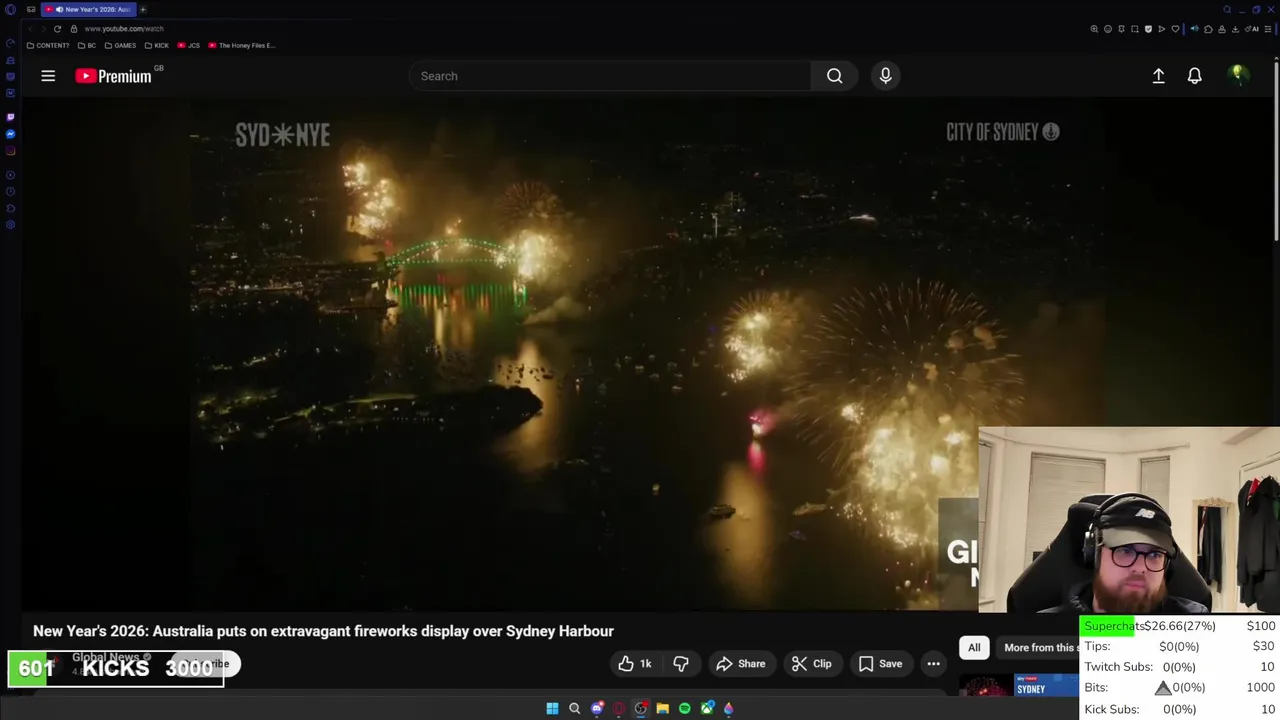Open Discord from the taskbar
1280x720 pixels.
pos(597,708)
